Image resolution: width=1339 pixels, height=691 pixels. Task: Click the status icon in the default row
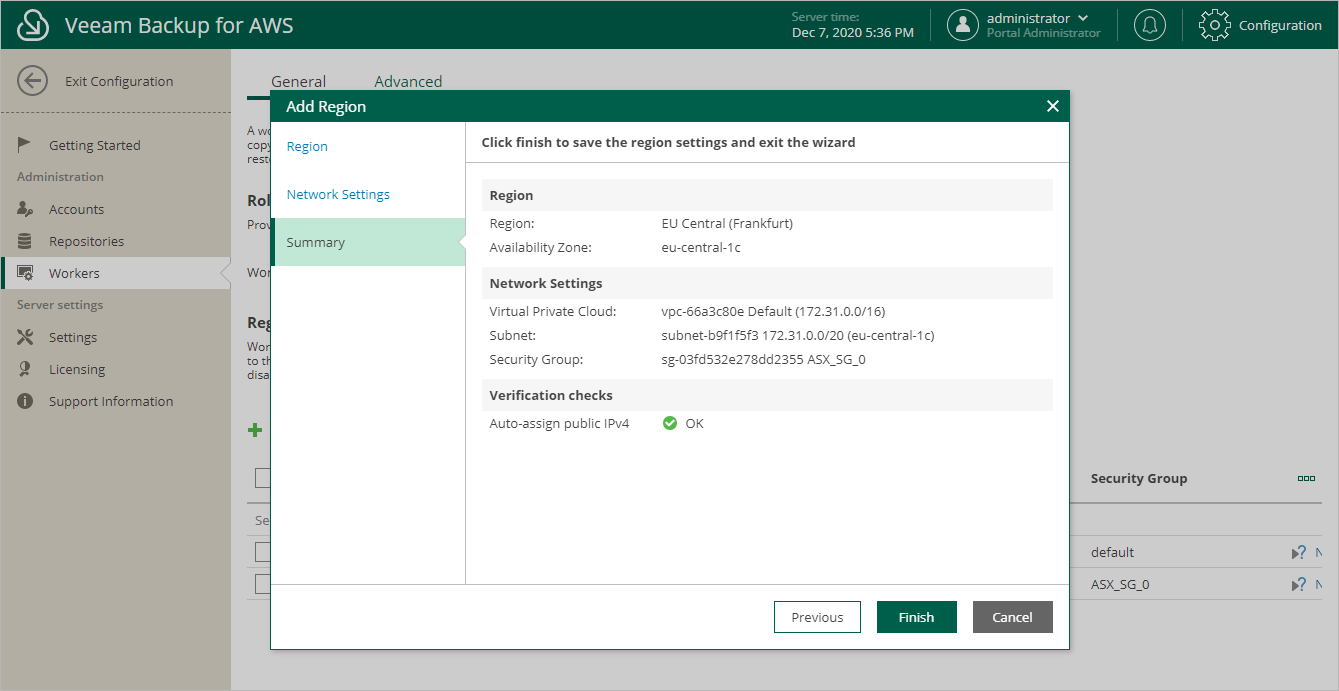pos(1299,552)
